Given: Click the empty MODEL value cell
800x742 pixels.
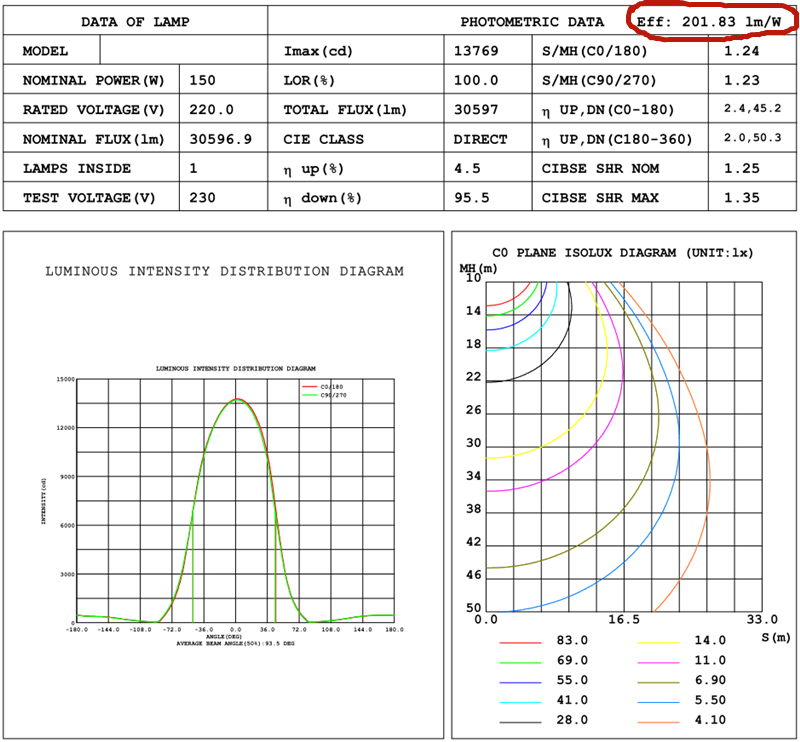Looking at the screenshot, I should [184, 51].
